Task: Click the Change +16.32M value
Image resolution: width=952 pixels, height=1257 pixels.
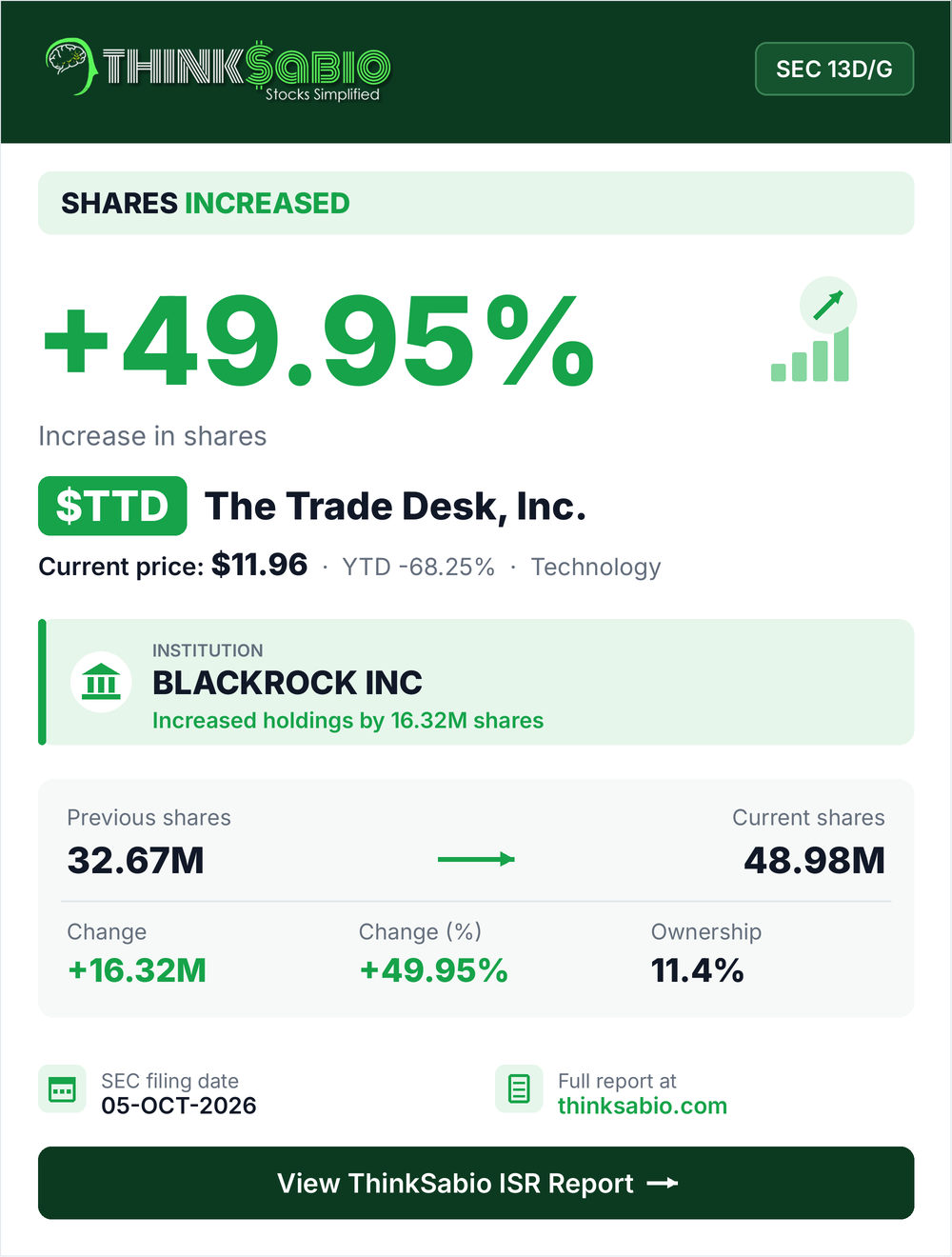Action: [137, 970]
